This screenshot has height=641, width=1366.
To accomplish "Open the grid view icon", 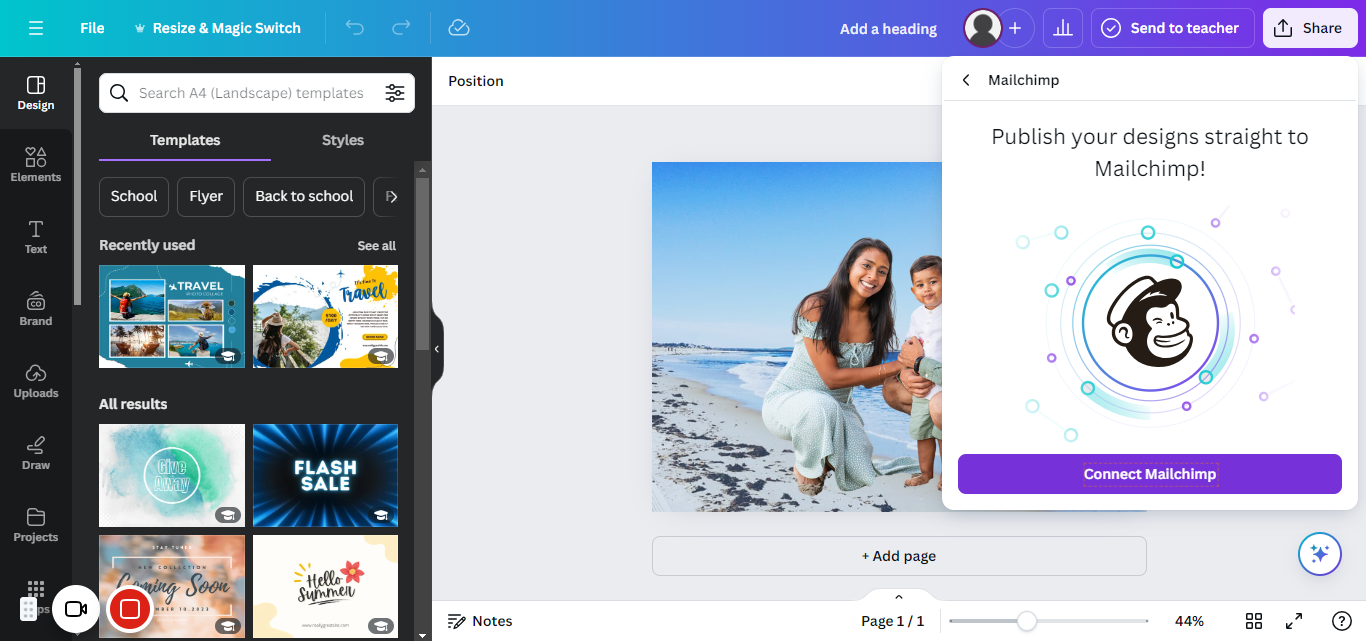I will point(1254,621).
